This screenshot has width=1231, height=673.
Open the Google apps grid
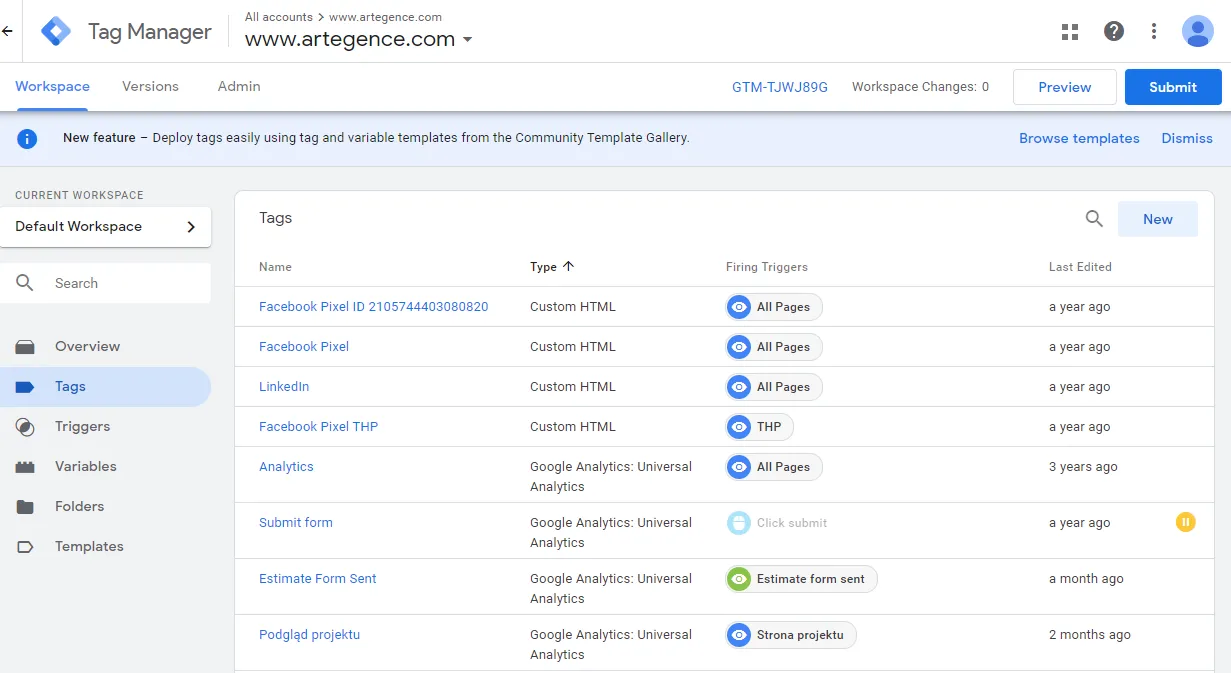click(x=1070, y=31)
